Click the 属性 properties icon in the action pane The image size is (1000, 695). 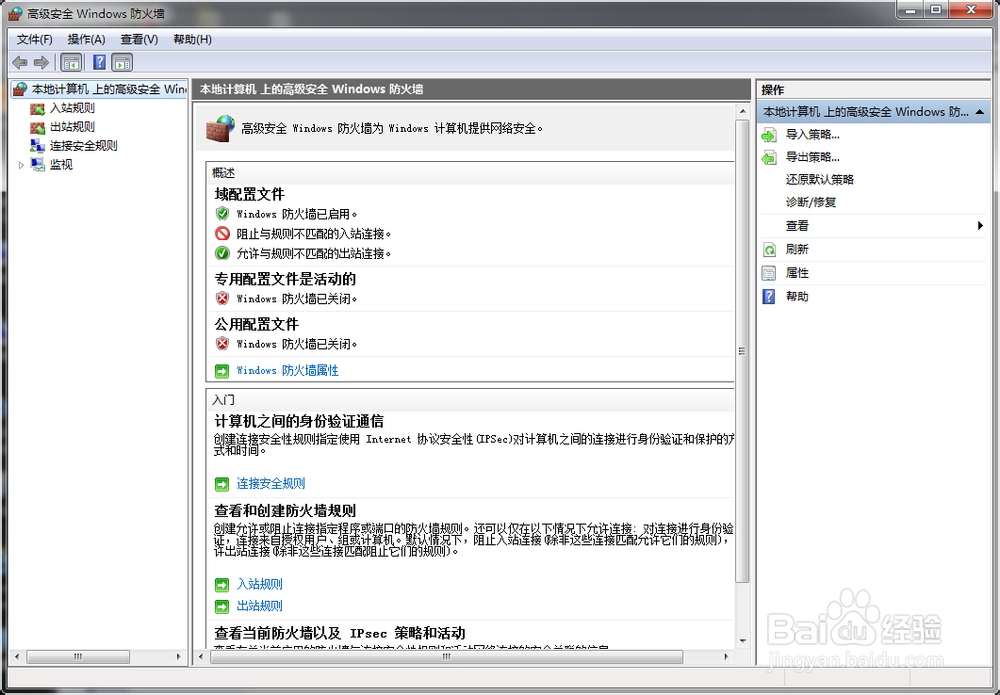(769, 274)
